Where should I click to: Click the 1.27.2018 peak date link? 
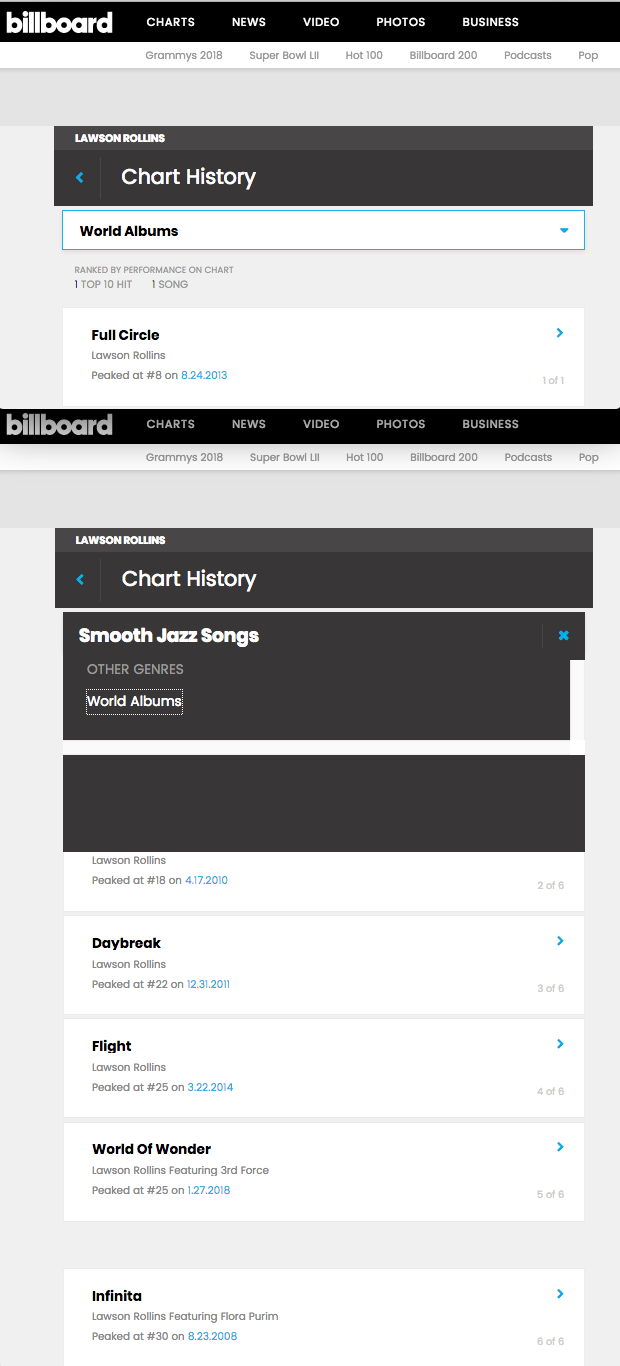tap(208, 1190)
